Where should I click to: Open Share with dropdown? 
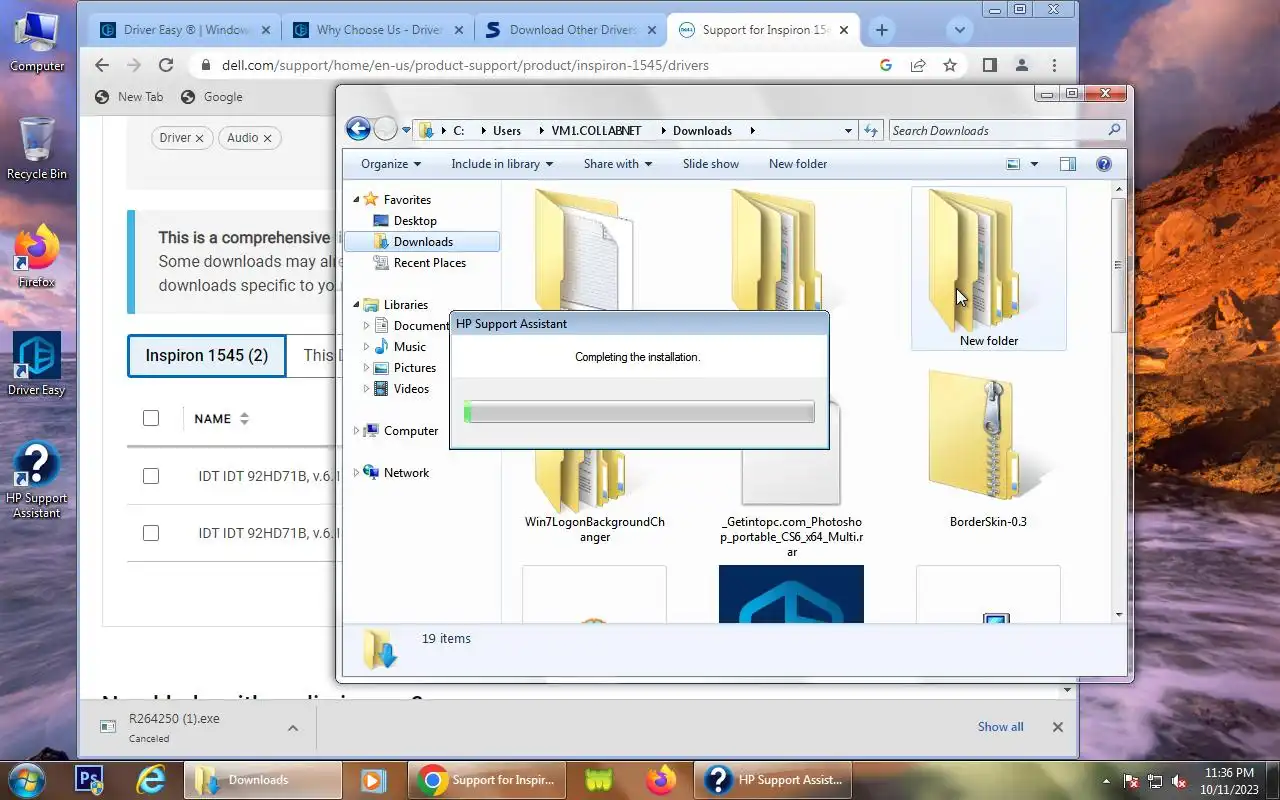click(x=618, y=164)
